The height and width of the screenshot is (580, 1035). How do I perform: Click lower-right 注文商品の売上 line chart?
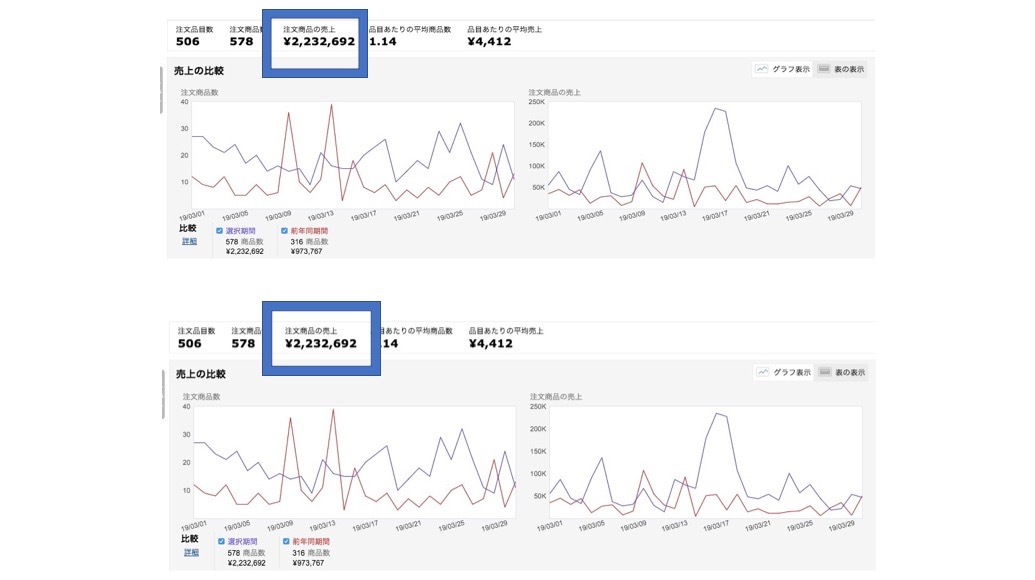pos(706,460)
